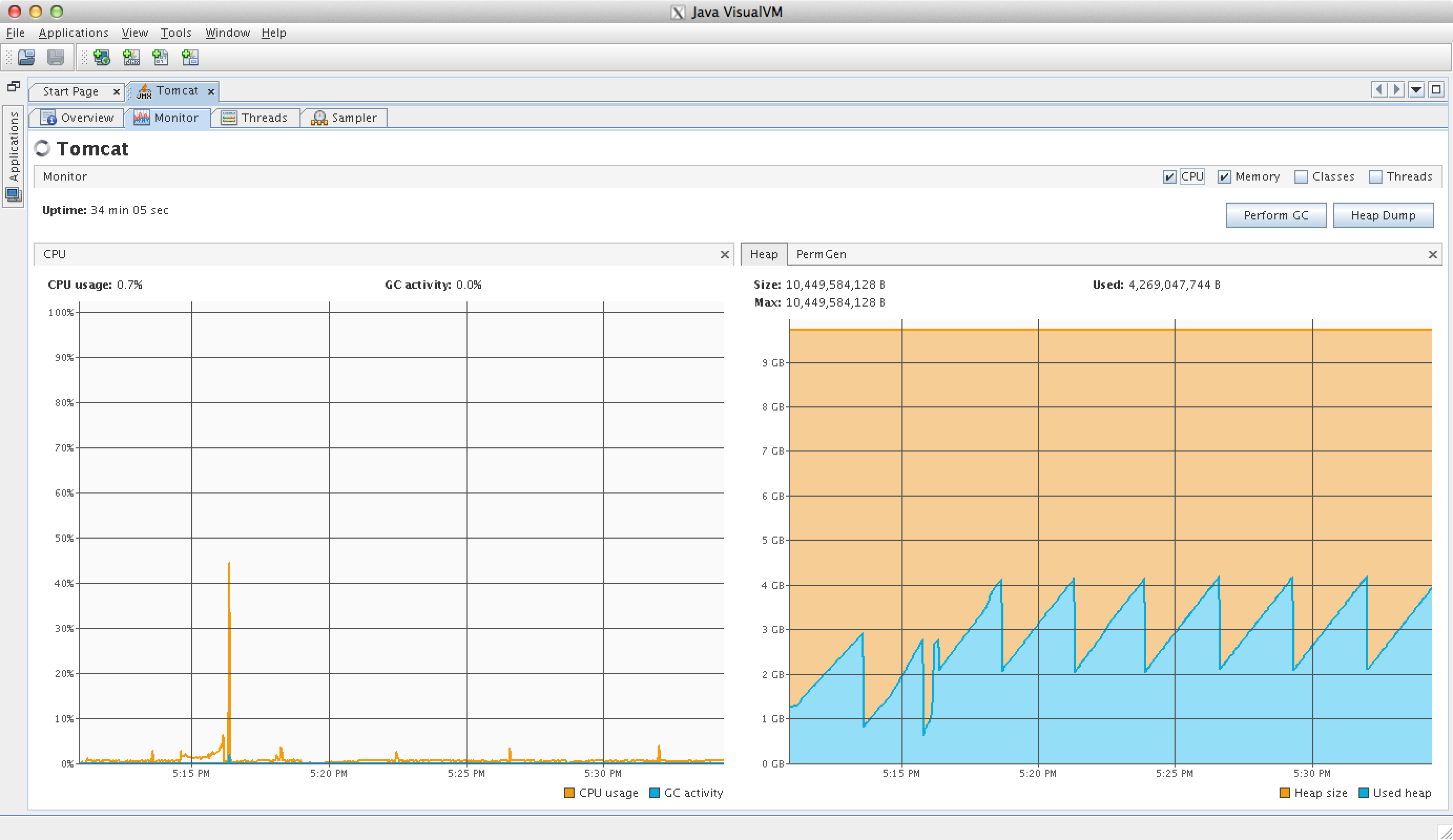The width and height of the screenshot is (1453, 840).
Task: Close the CPU graph panel
Action: coord(725,255)
